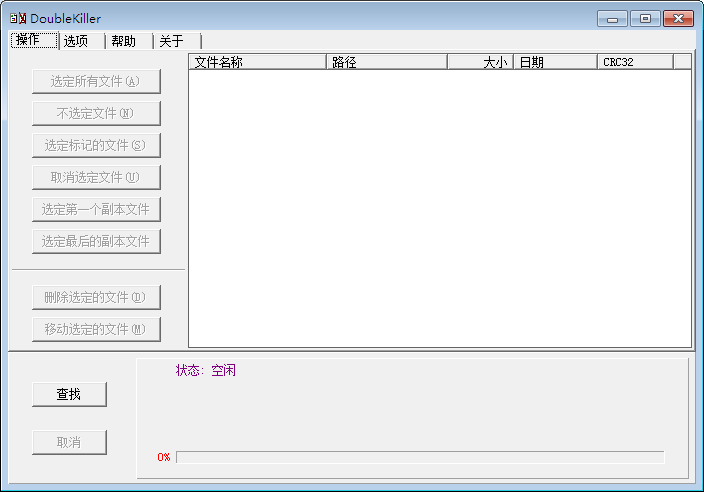
Task: Open the 帮助 tab
Action: 130,41
